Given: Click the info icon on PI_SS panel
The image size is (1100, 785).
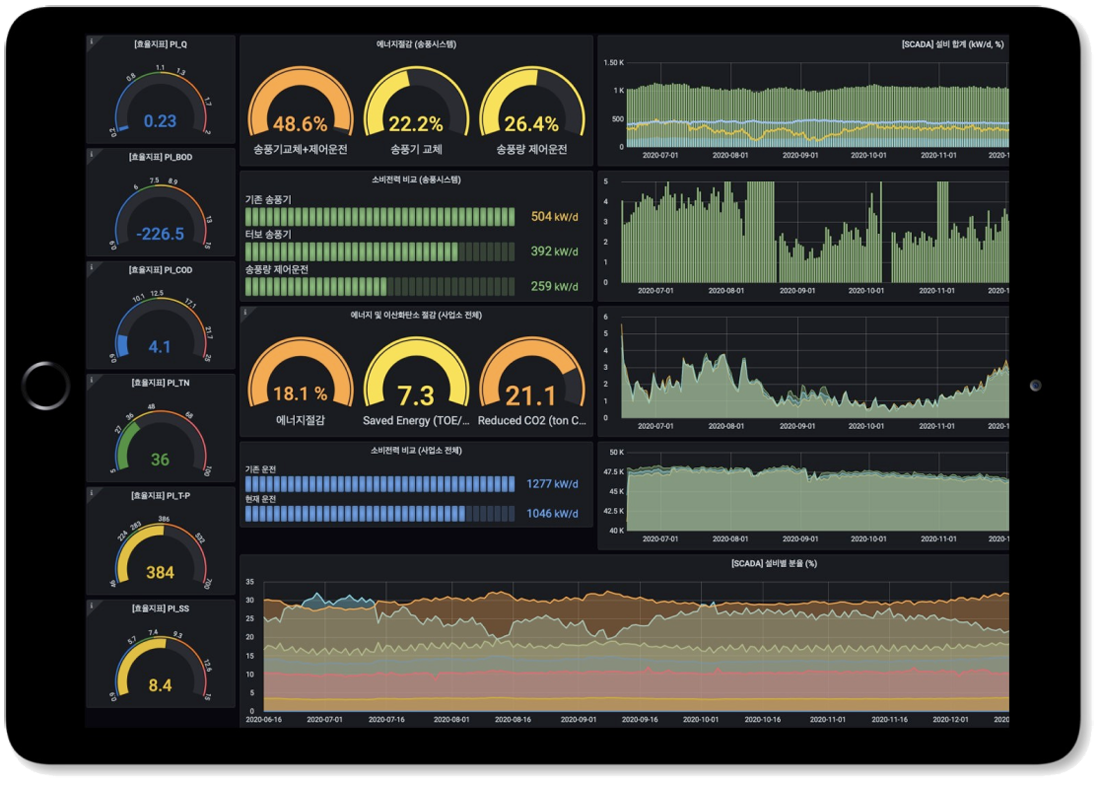Looking at the screenshot, I should [92, 606].
